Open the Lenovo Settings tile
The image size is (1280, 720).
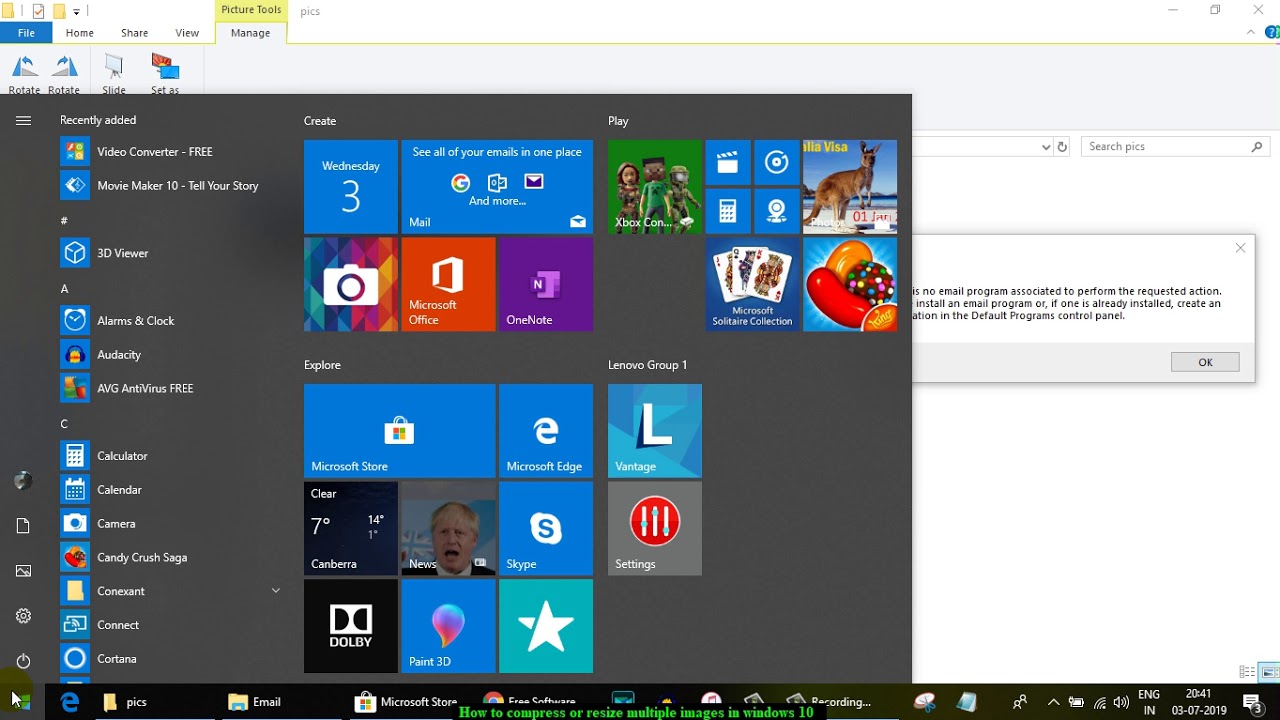click(x=655, y=529)
